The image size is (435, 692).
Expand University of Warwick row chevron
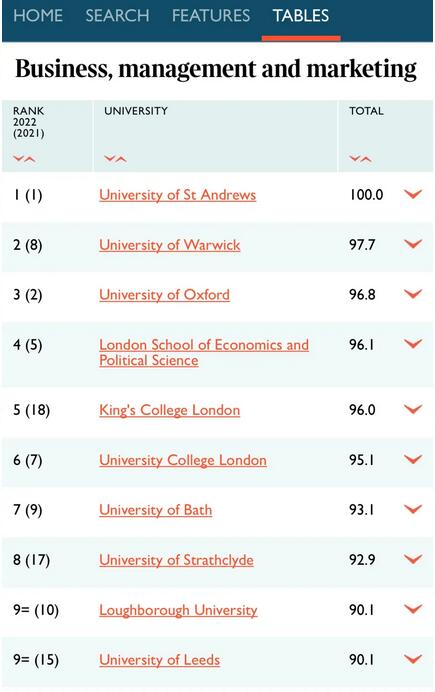(x=413, y=244)
